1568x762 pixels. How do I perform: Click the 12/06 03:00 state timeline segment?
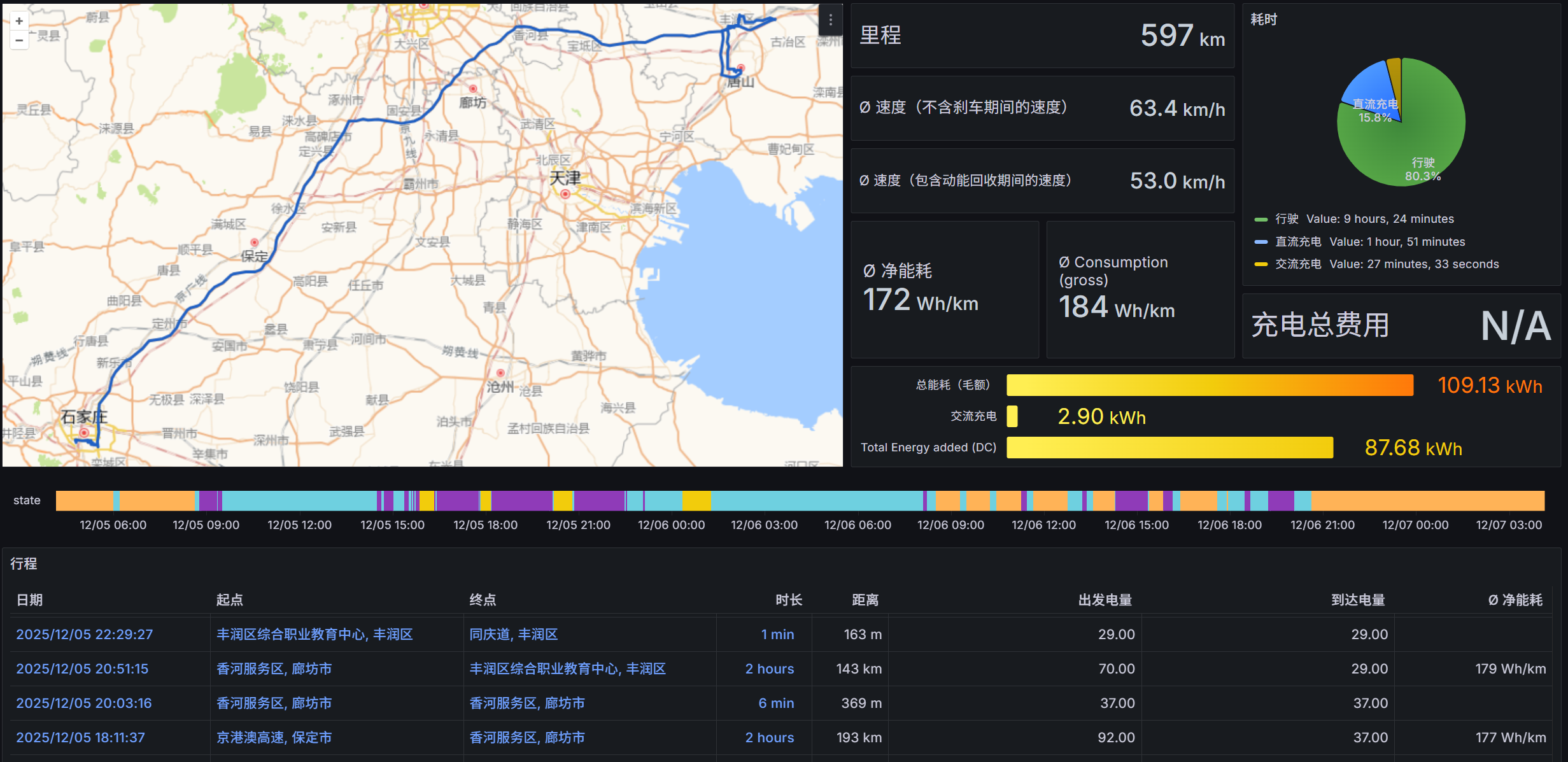(764, 501)
